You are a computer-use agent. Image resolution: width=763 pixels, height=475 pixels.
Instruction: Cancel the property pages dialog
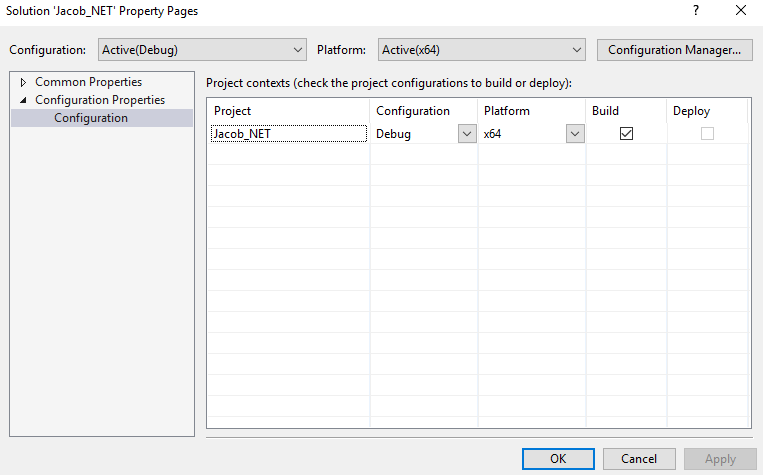(x=639, y=459)
